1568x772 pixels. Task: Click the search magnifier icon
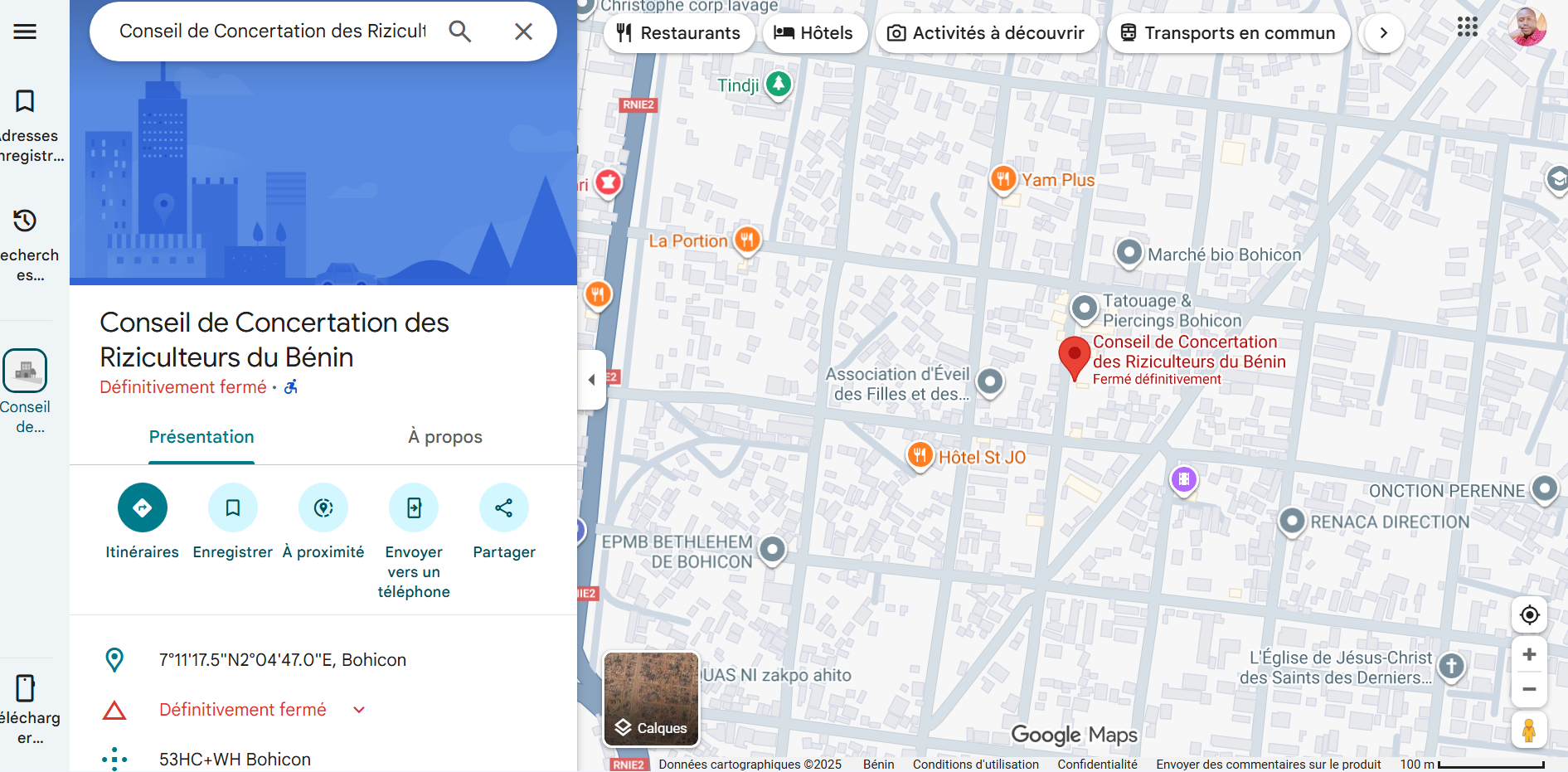(460, 32)
